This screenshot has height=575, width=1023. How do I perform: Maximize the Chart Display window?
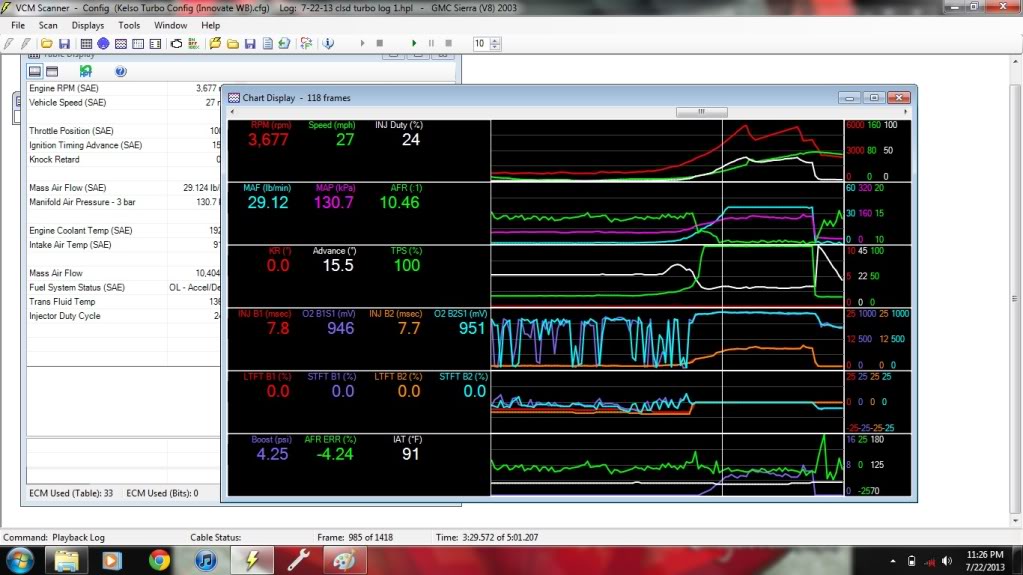[874, 97]
